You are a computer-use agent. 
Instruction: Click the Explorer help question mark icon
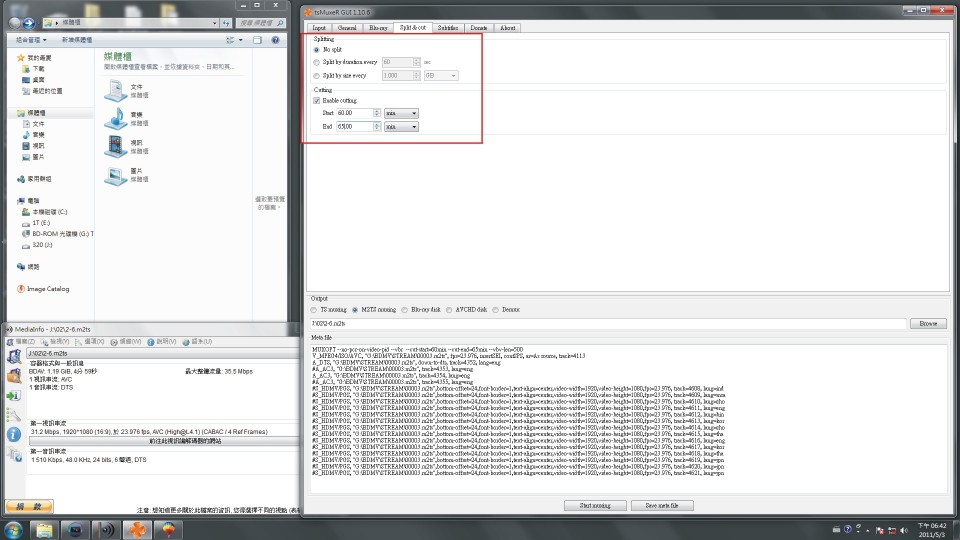(274, 40)
